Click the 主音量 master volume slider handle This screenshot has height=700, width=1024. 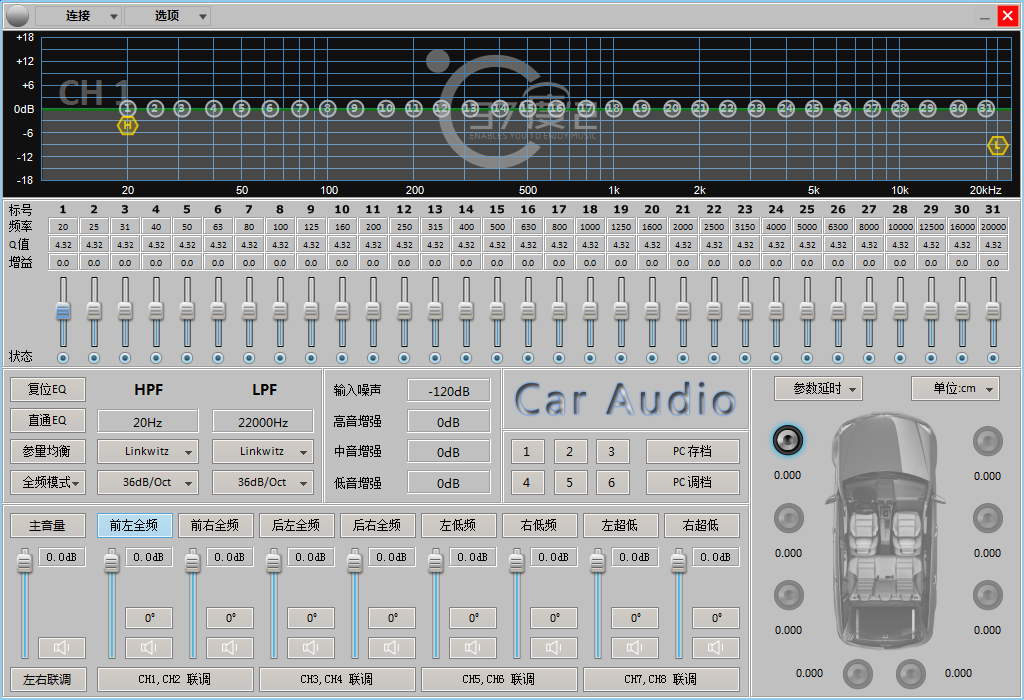[25, 561]
